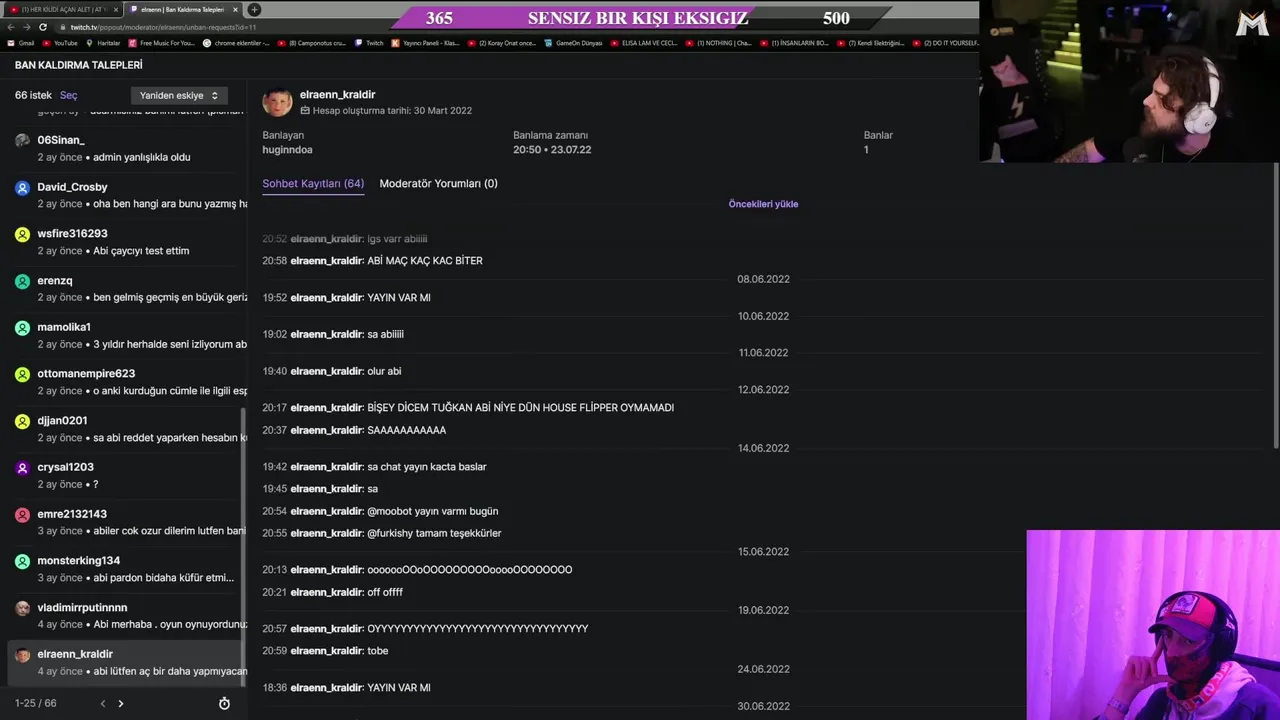Image resolution: width=1280 pixels, height=720 pixels.
Task: Click 'Öncekileri yükle' to load earlier messages
Action: click(x=763, y=204)
